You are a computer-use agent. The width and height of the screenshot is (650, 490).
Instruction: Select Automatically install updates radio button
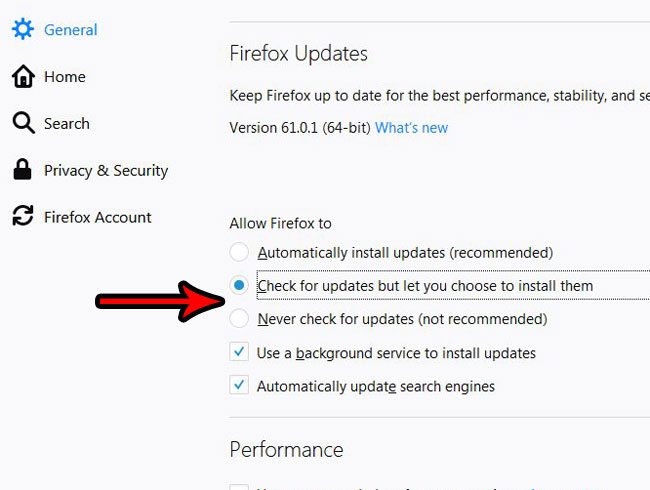(239, 252)
